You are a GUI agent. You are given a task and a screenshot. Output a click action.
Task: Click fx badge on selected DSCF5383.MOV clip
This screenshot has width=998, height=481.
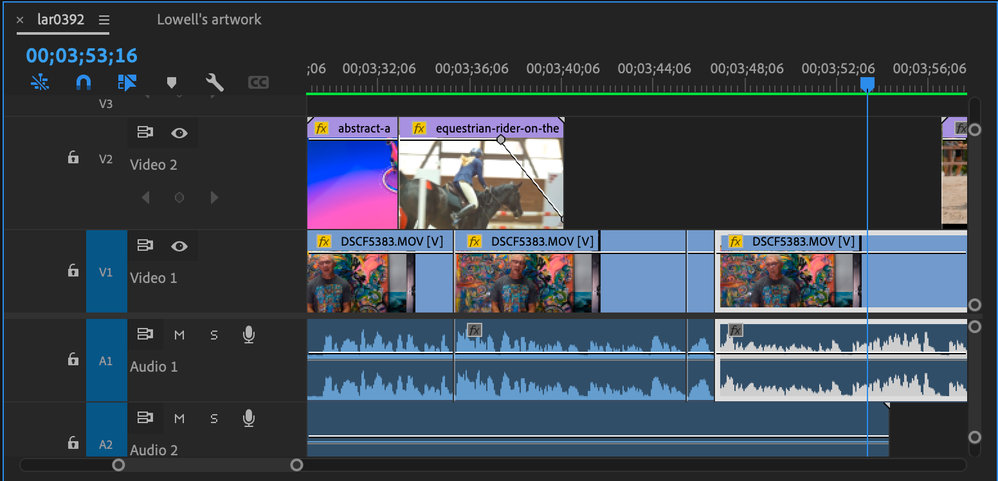(x=736, y=242)
